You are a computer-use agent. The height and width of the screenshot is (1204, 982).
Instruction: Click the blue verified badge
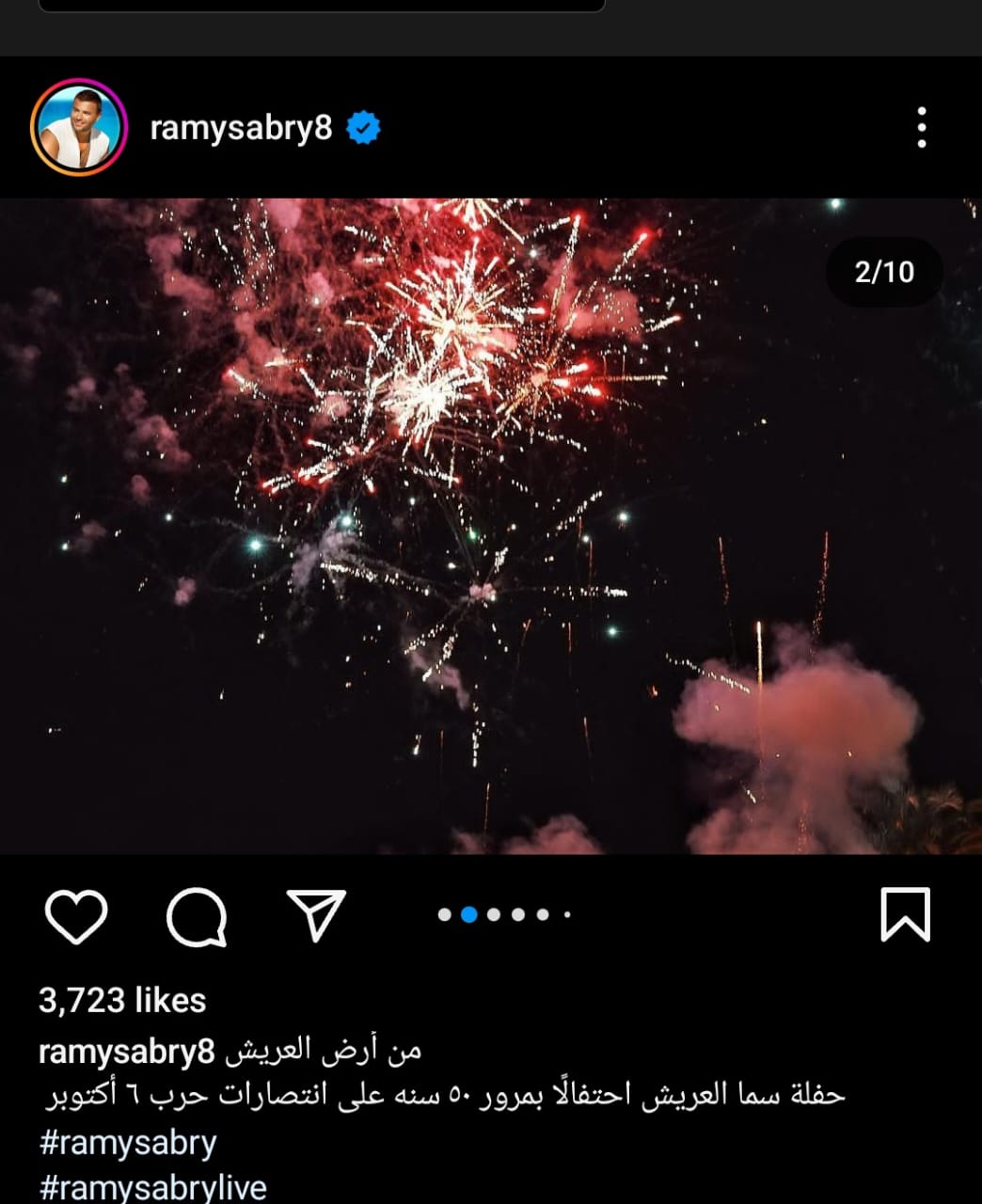(x=363, y=127)
